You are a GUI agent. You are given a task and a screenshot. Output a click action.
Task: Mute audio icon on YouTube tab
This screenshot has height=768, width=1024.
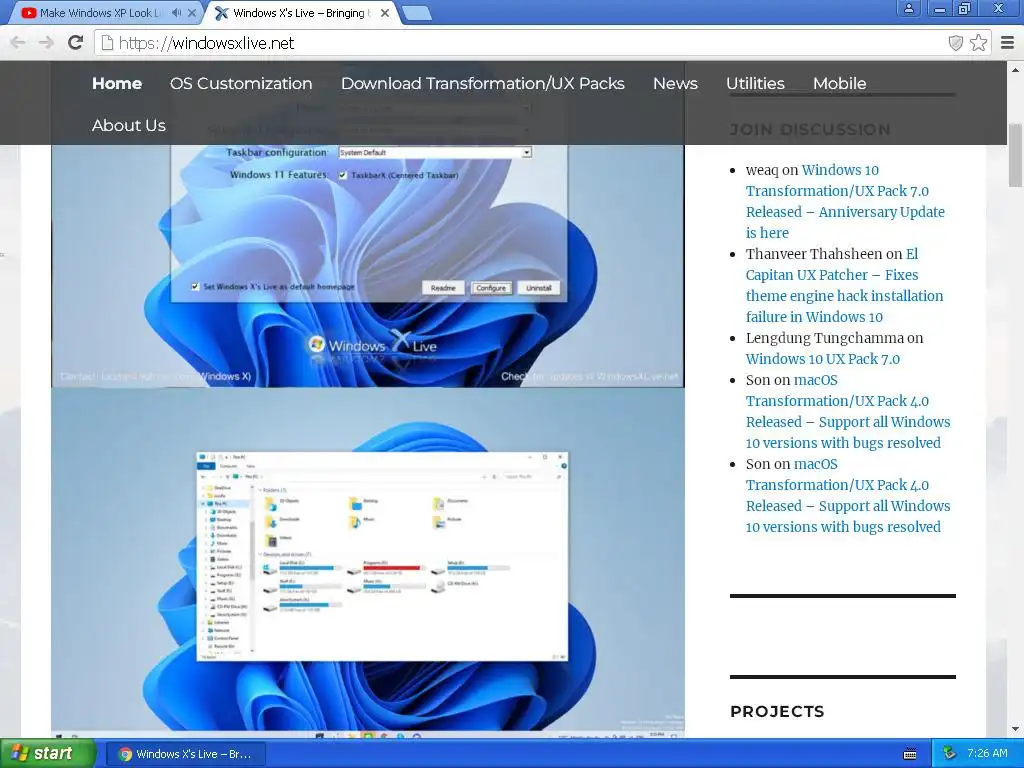(176, 12)
